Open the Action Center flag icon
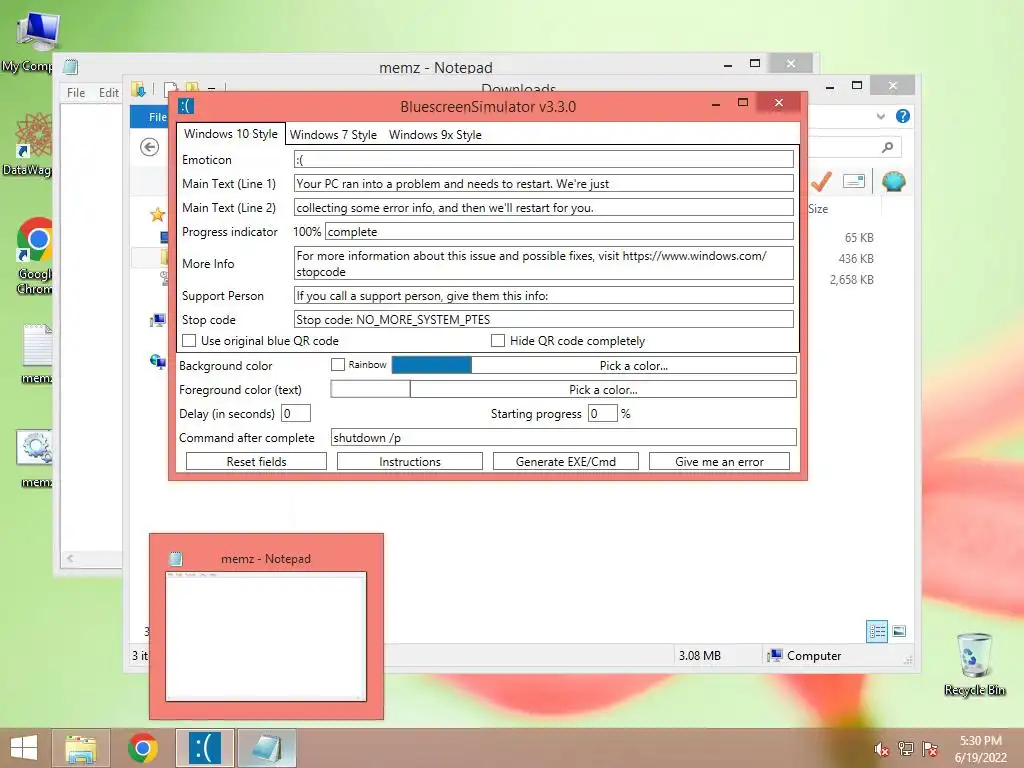Screen dimensions: 1024x768 click(930, 749)
